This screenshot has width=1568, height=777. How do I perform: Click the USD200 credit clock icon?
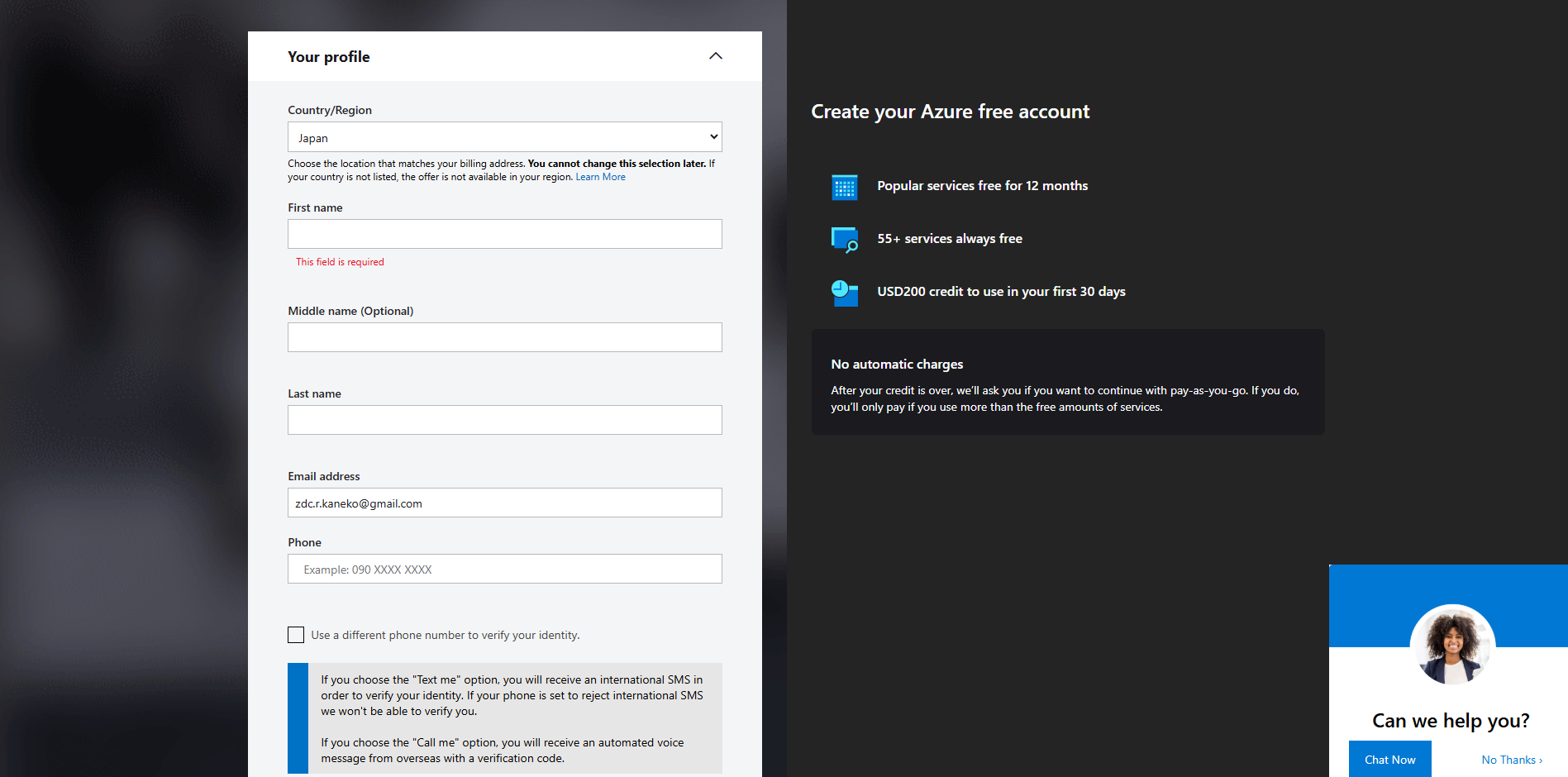(x=844, y=293)
